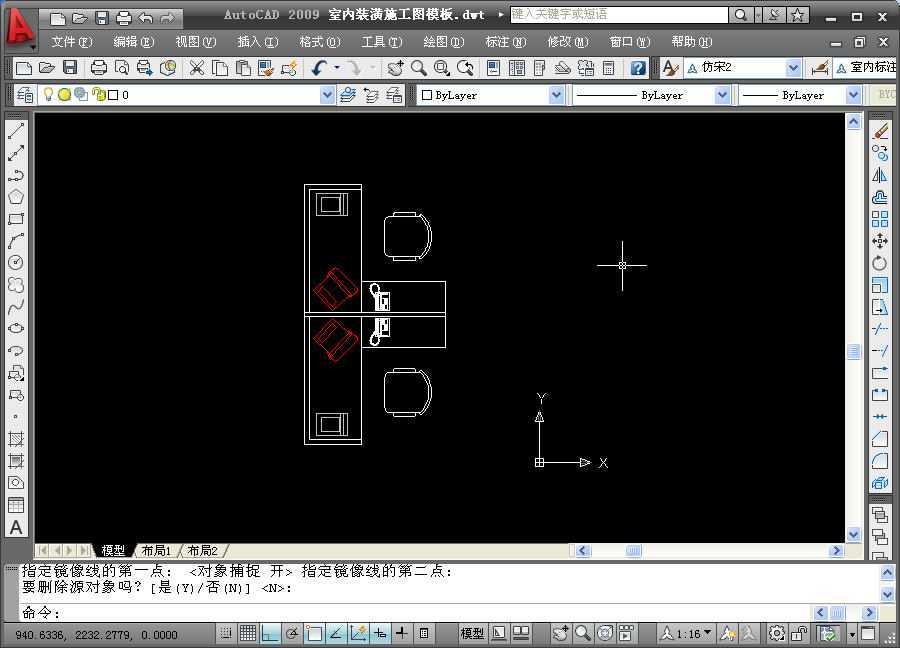Viewport: 900px width, 648px height.
Task: Switch to the 布局1 layout tab
Action: [156, 550]
